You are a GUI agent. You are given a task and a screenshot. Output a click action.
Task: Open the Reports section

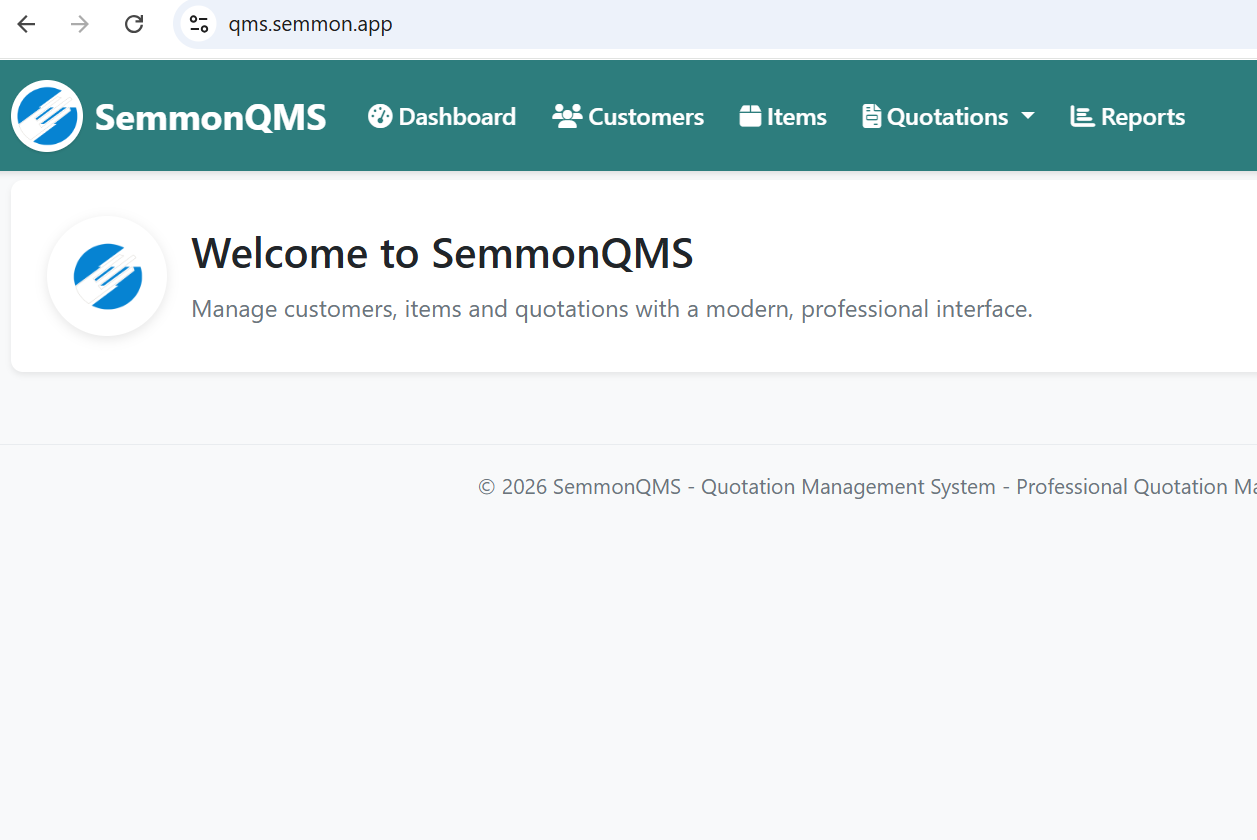point(1142,117)
